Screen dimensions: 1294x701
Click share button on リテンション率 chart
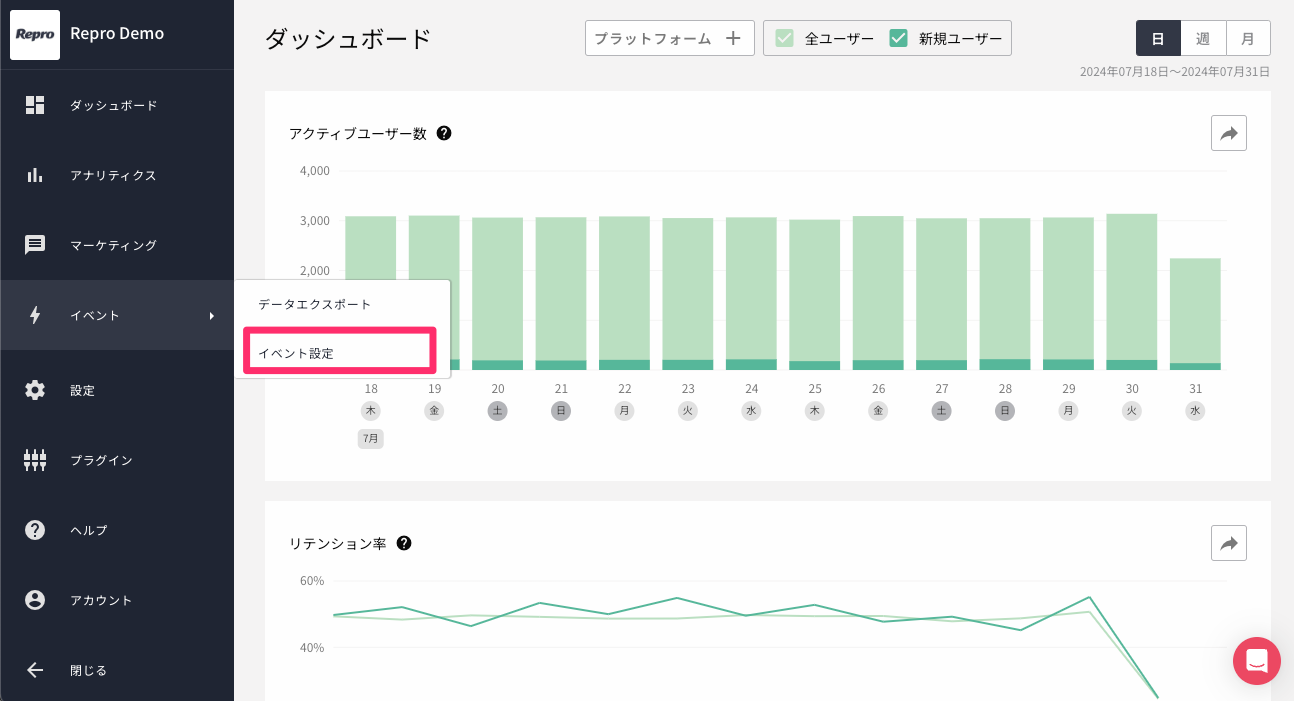1228,543
